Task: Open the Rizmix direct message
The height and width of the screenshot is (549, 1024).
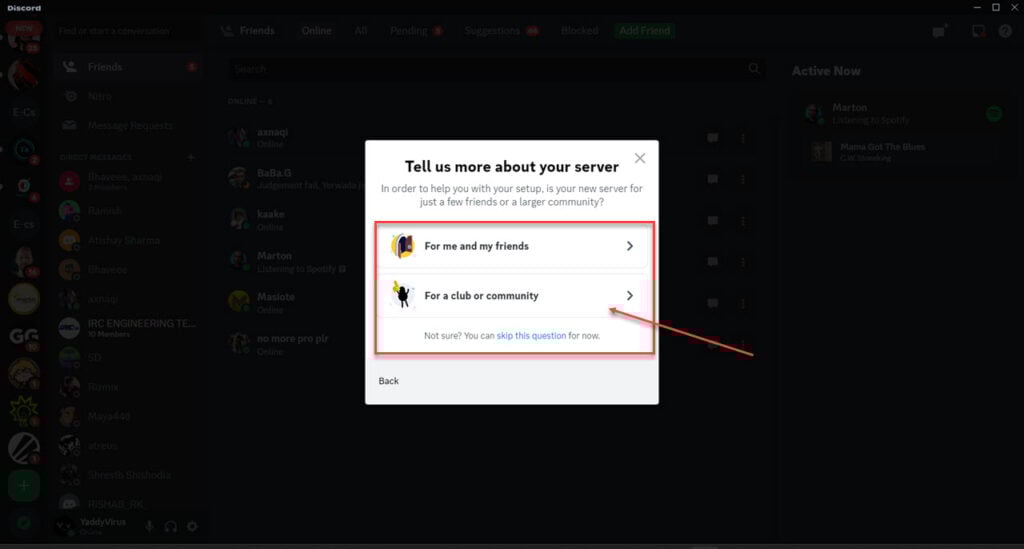Action: click(x=128, y=387)
